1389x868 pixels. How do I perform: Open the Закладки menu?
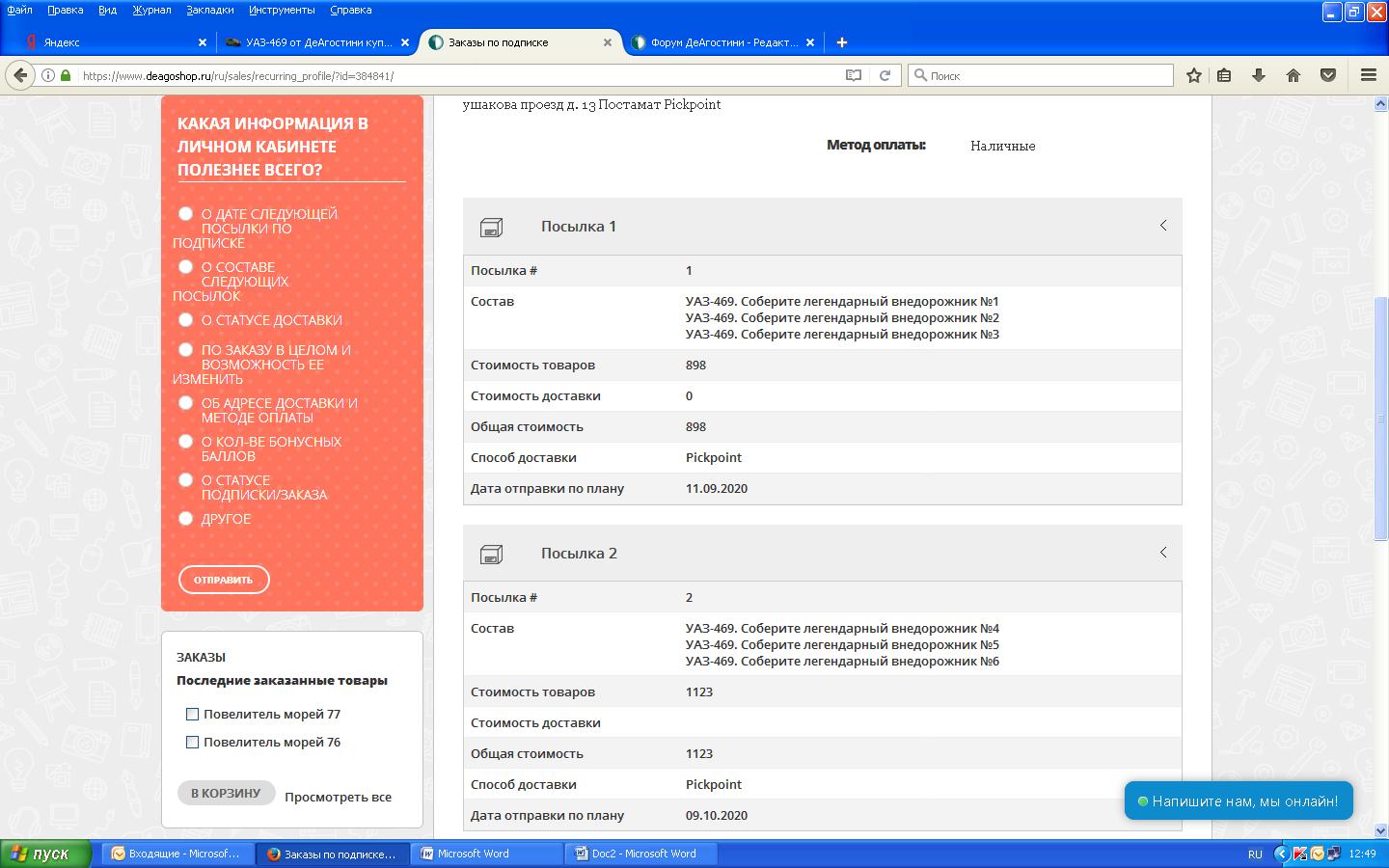pos(209,10)
